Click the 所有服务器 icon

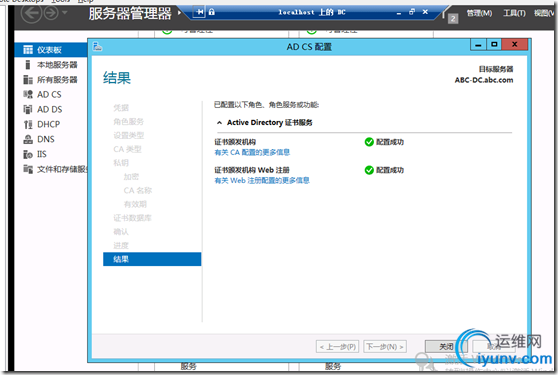tap(28, 79)
